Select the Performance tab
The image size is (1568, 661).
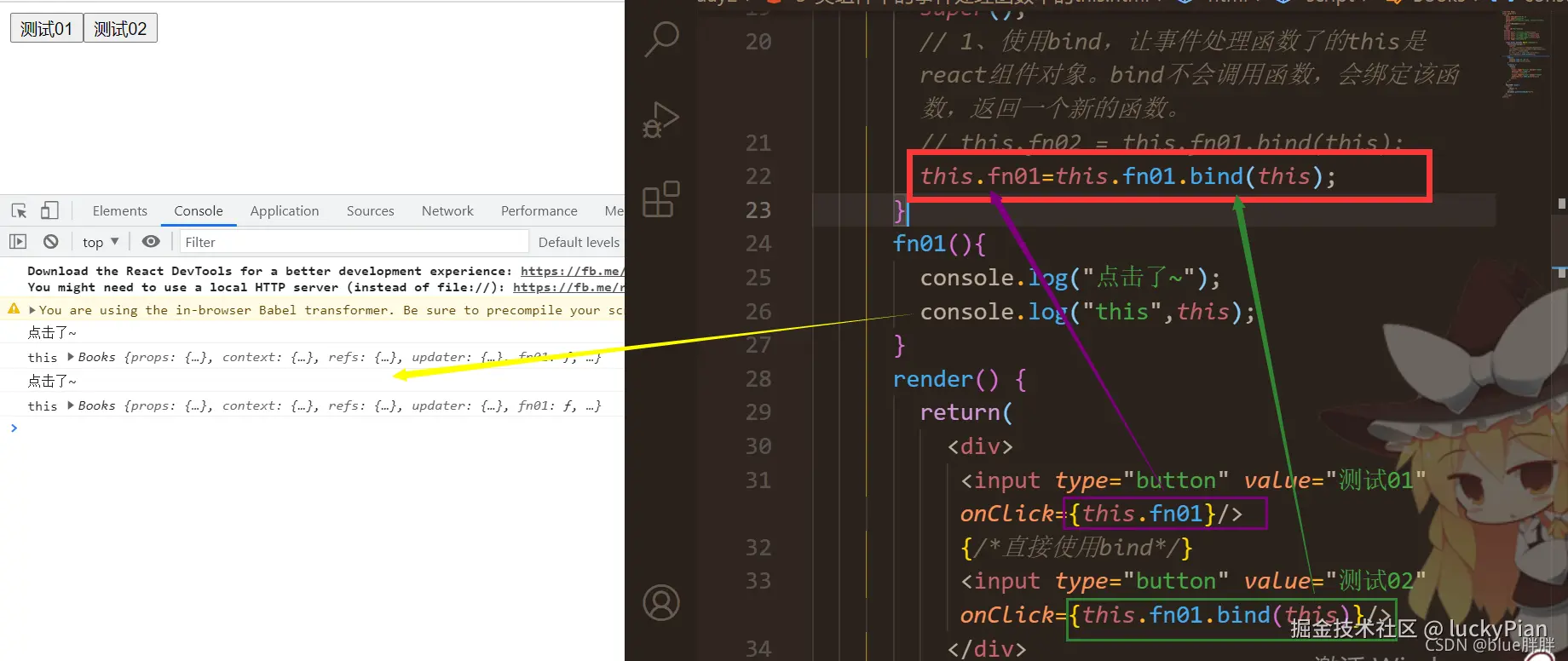pos(539,210)
